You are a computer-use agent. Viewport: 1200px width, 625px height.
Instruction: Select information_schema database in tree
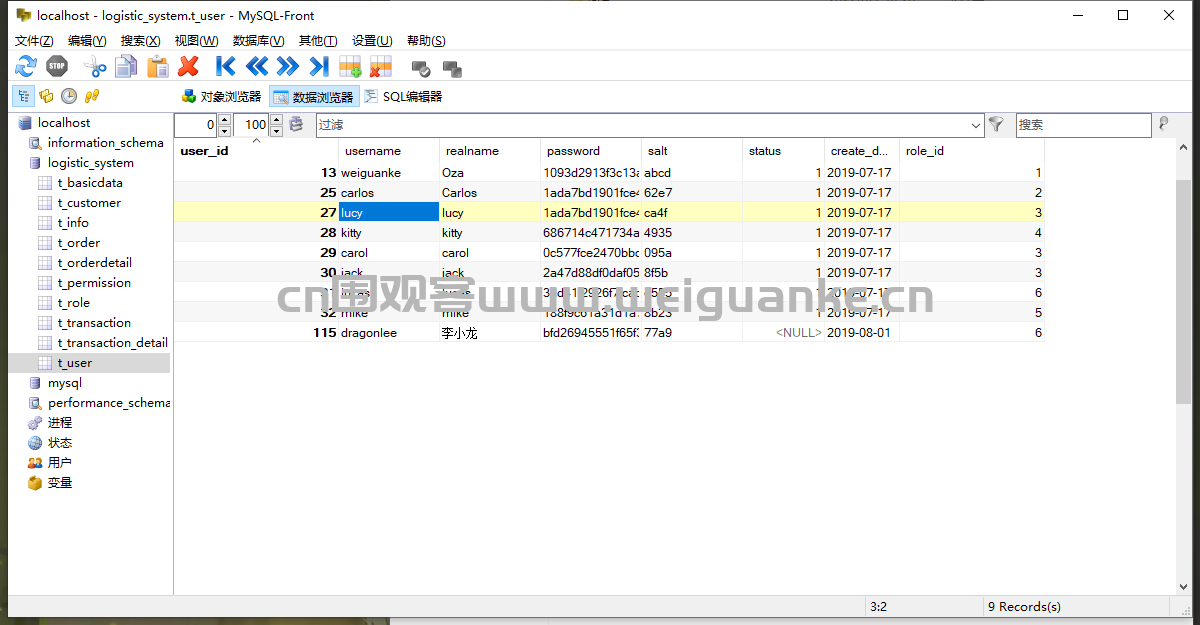coord(105,143)
